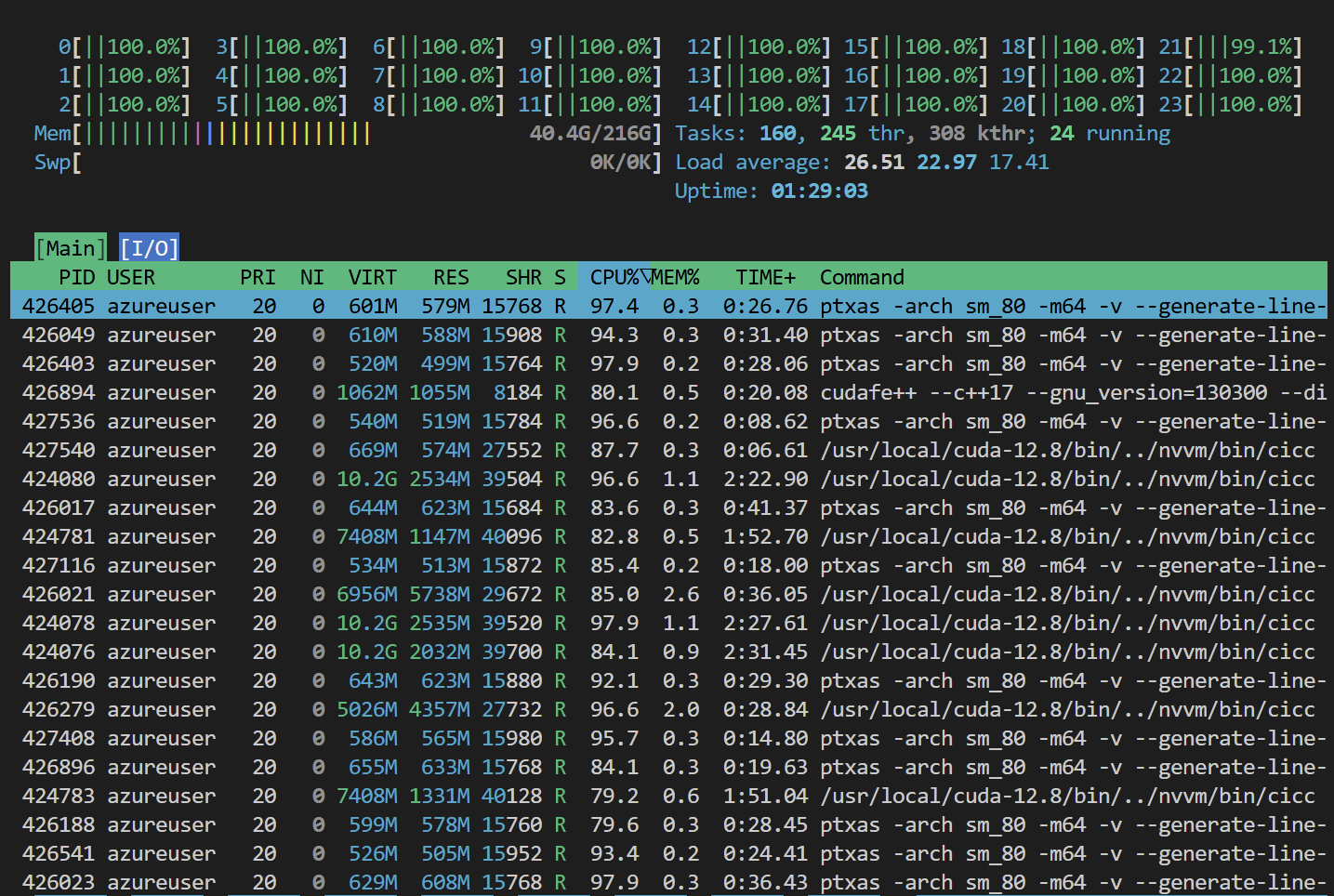Click the PRI column header
This screenshot has height=896, width=1334.
(258, 277)
